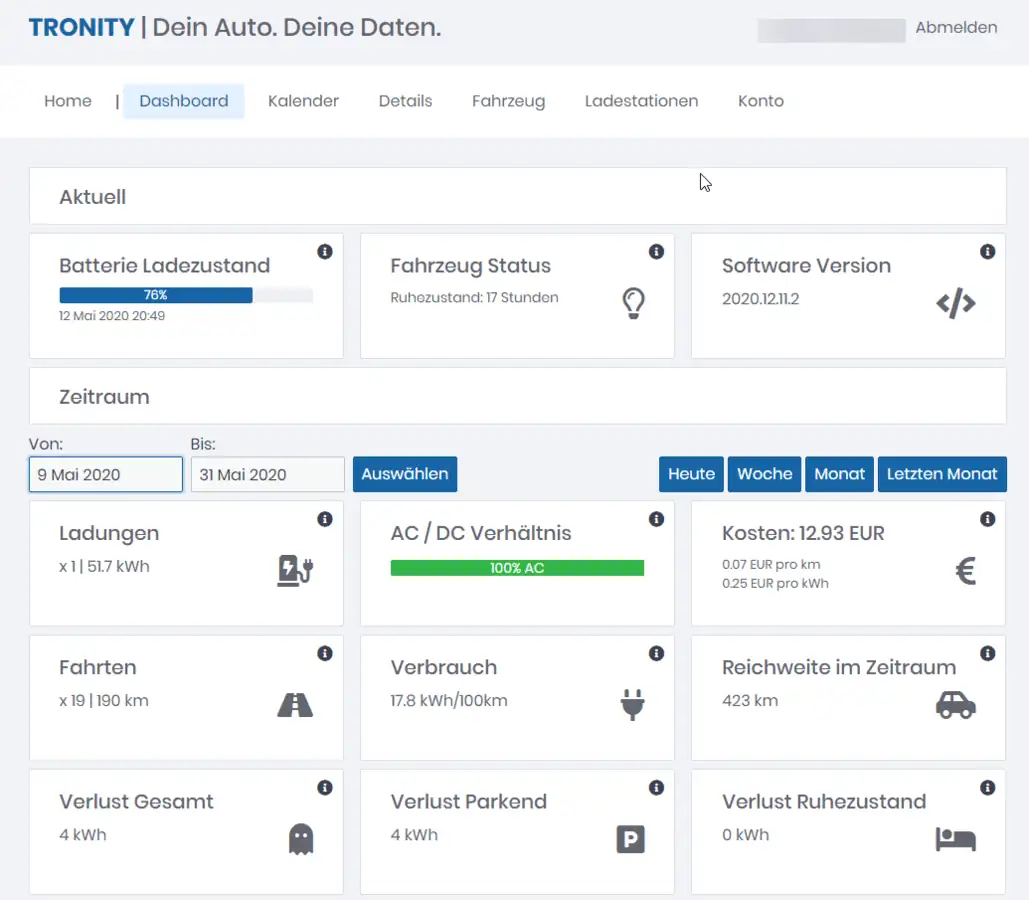The image size is (1029, 900).
Task: Click the plug icon in Verbrauch card
Action: 632,705
